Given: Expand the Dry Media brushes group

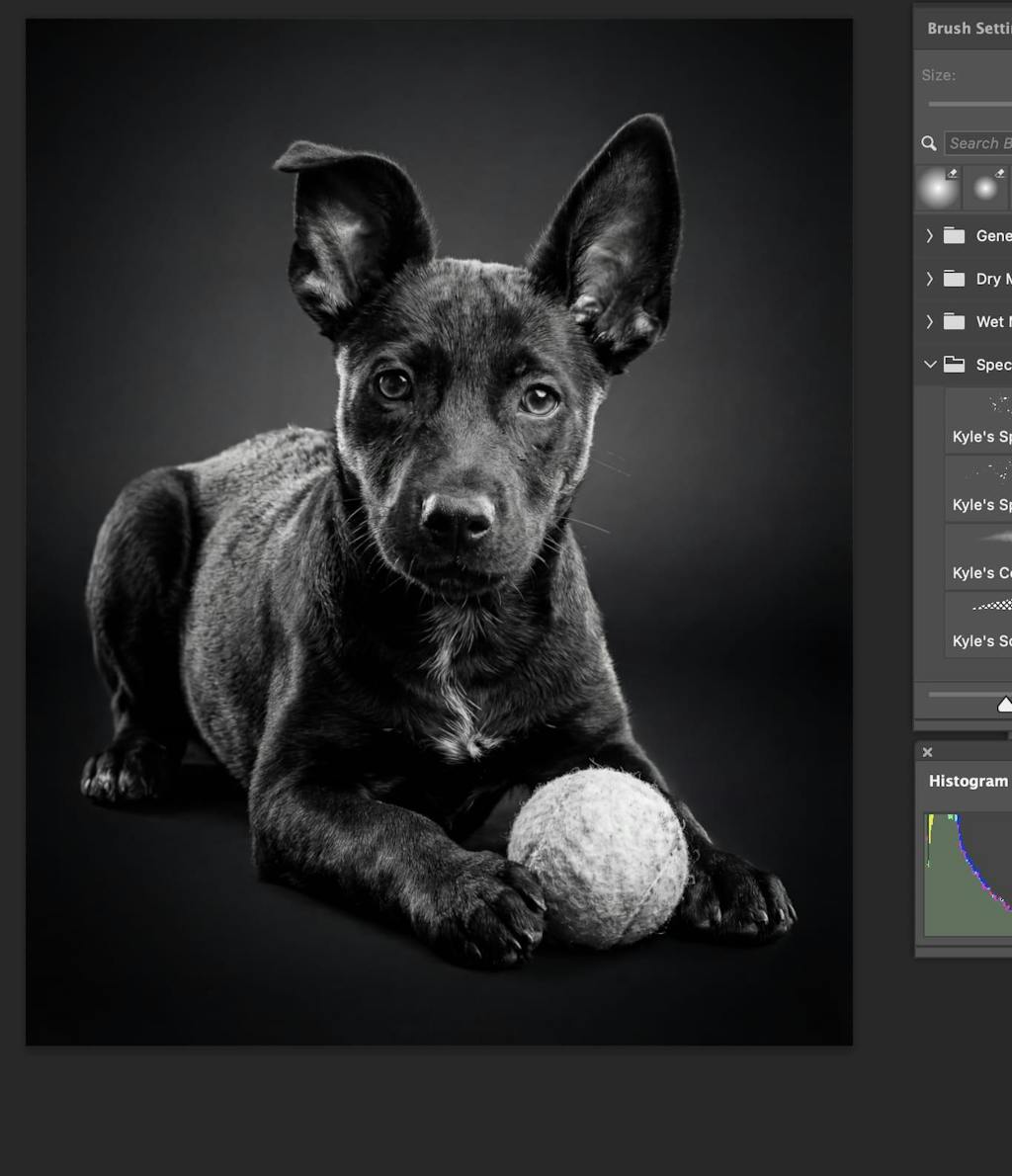Looking at the screenshot, I should [x=929, y=279].
